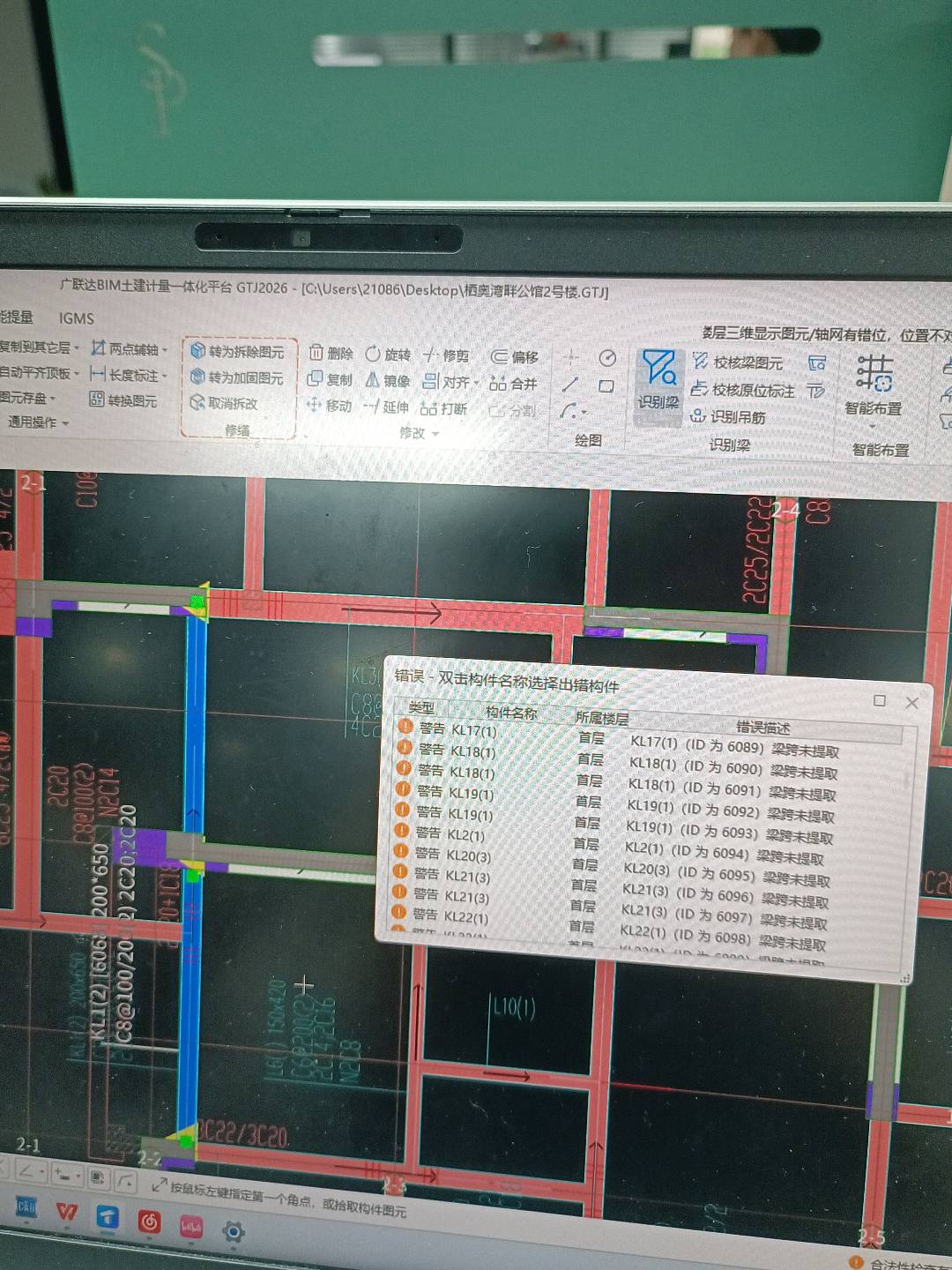
Task: Open the arc drawing tool dropdown
Action: point(584,413)
